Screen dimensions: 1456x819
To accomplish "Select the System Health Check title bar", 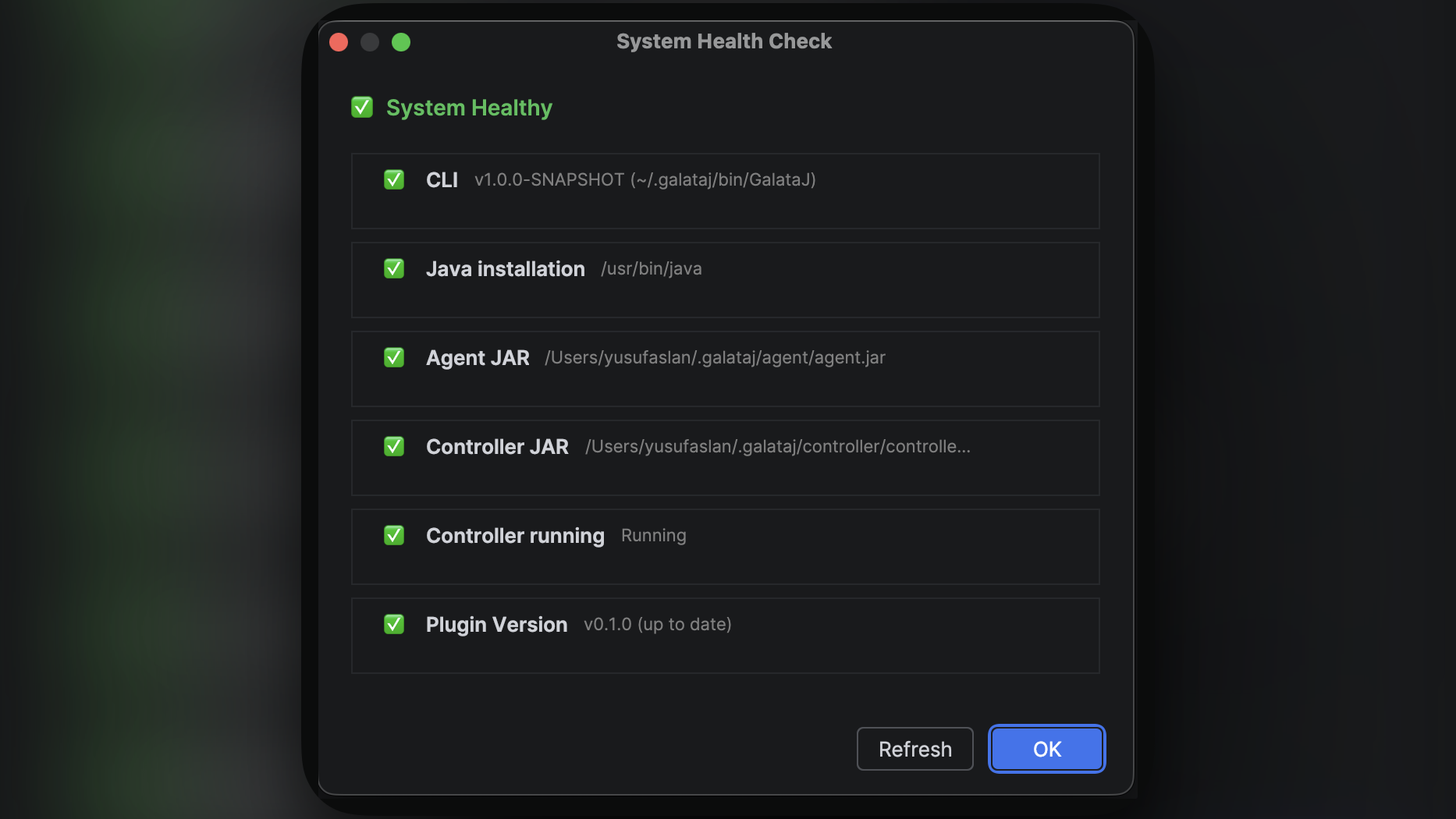I will point(723,41).
